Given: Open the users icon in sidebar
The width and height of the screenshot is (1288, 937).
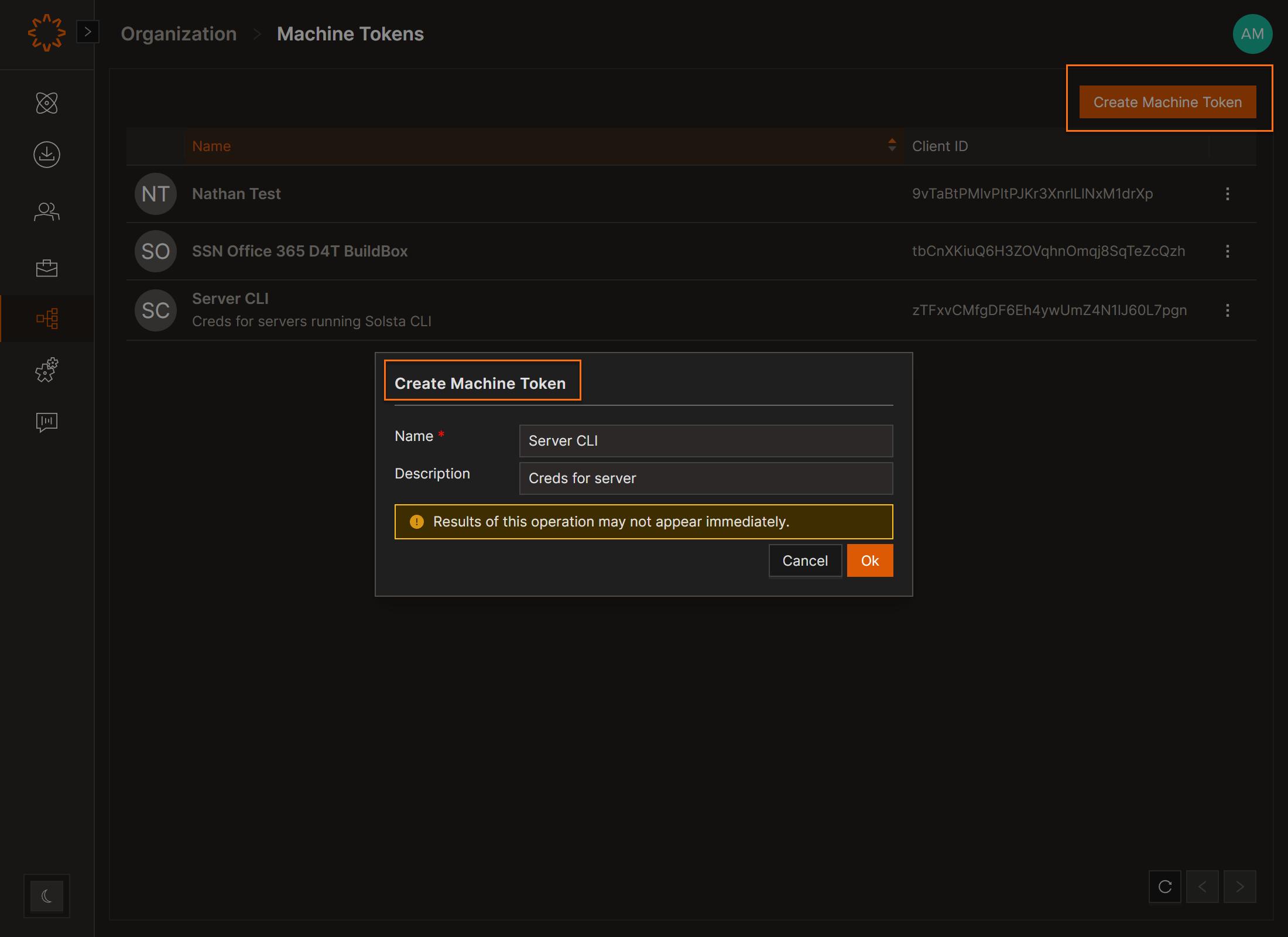Looking at the screenshot, I should [47, 211].
